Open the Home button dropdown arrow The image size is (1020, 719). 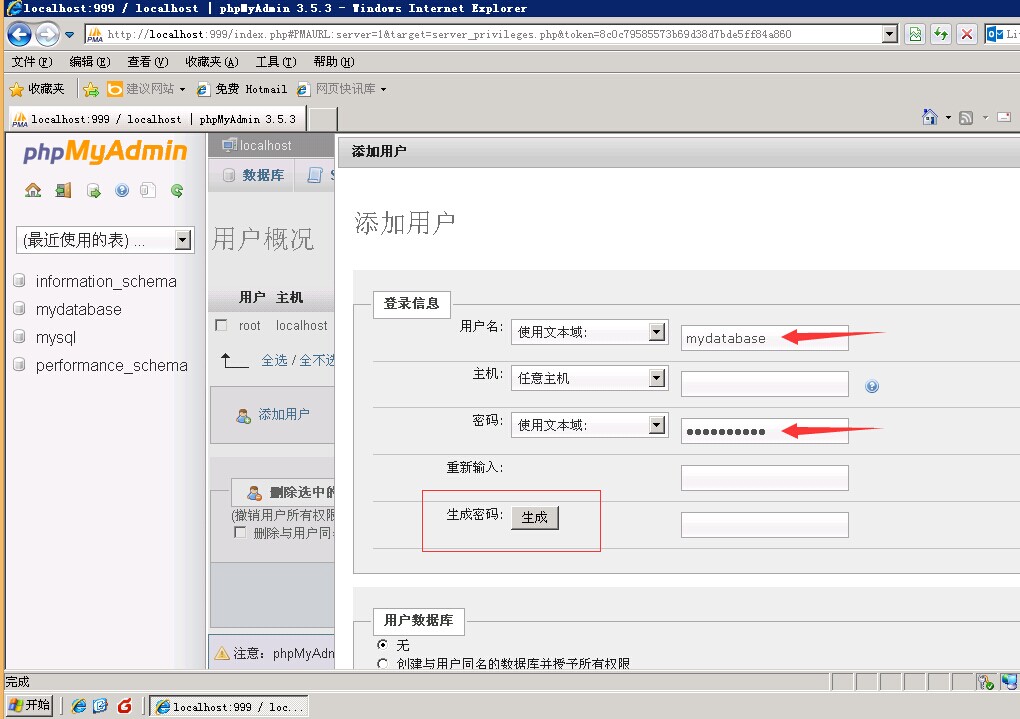(x=948, y=118)
